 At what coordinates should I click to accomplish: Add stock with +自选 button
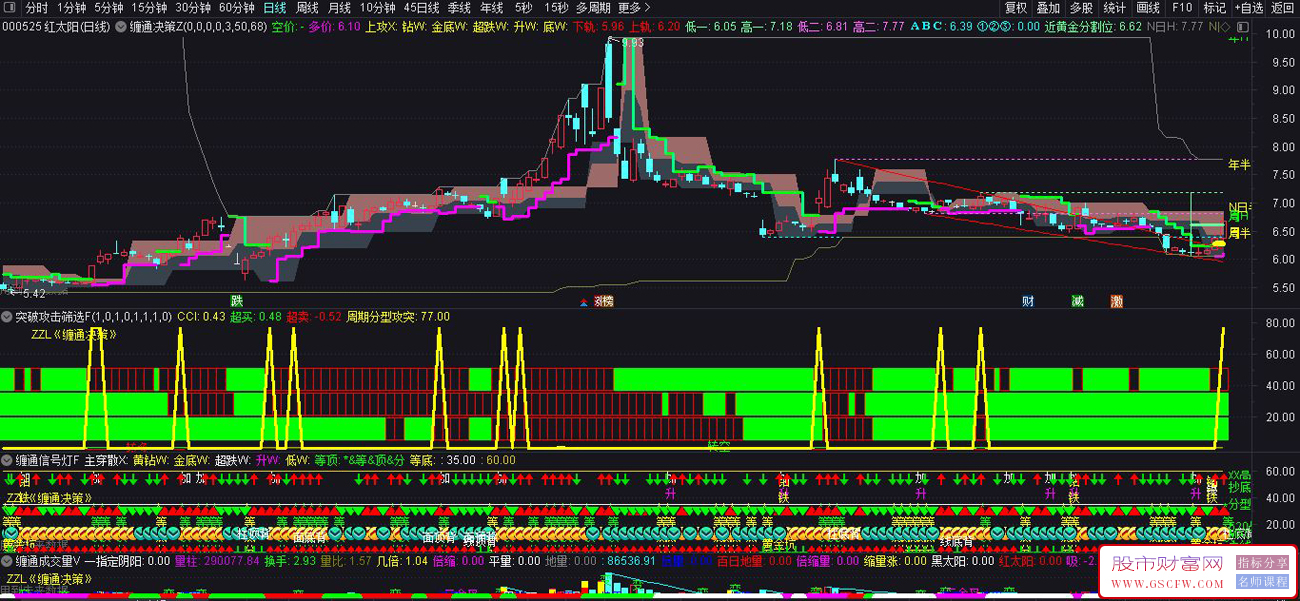1247,8
